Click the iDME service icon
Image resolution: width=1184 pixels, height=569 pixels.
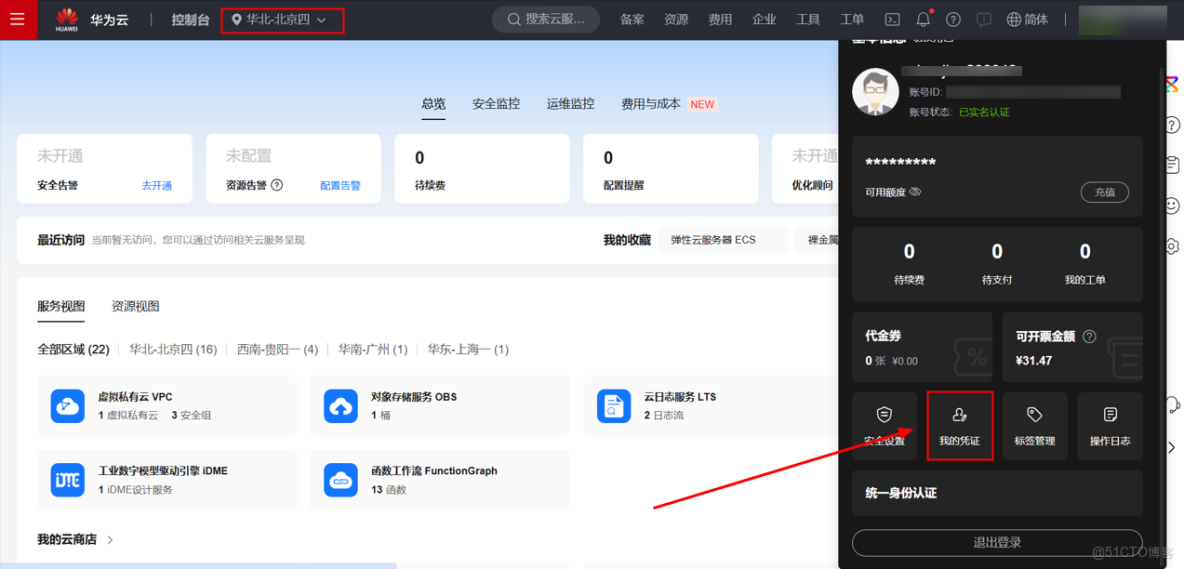tap(67, 480)
